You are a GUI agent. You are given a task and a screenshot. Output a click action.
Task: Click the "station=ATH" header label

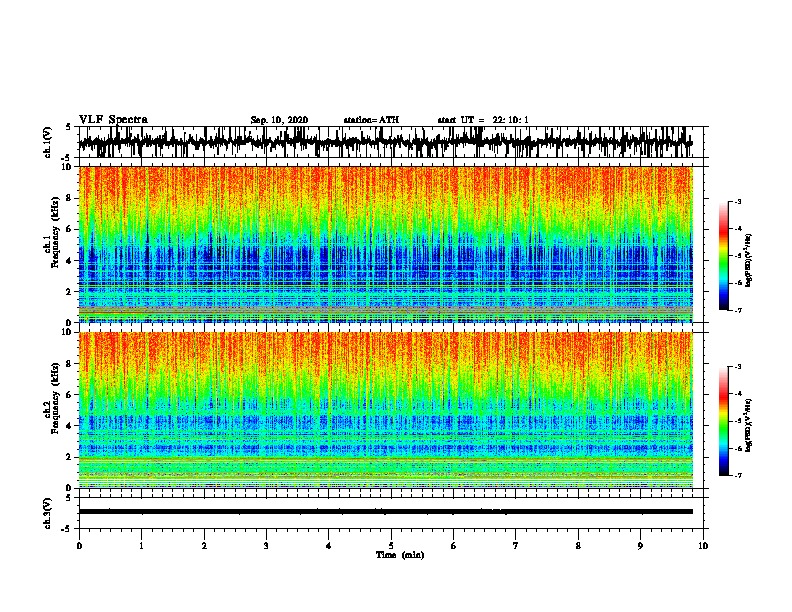371,120
